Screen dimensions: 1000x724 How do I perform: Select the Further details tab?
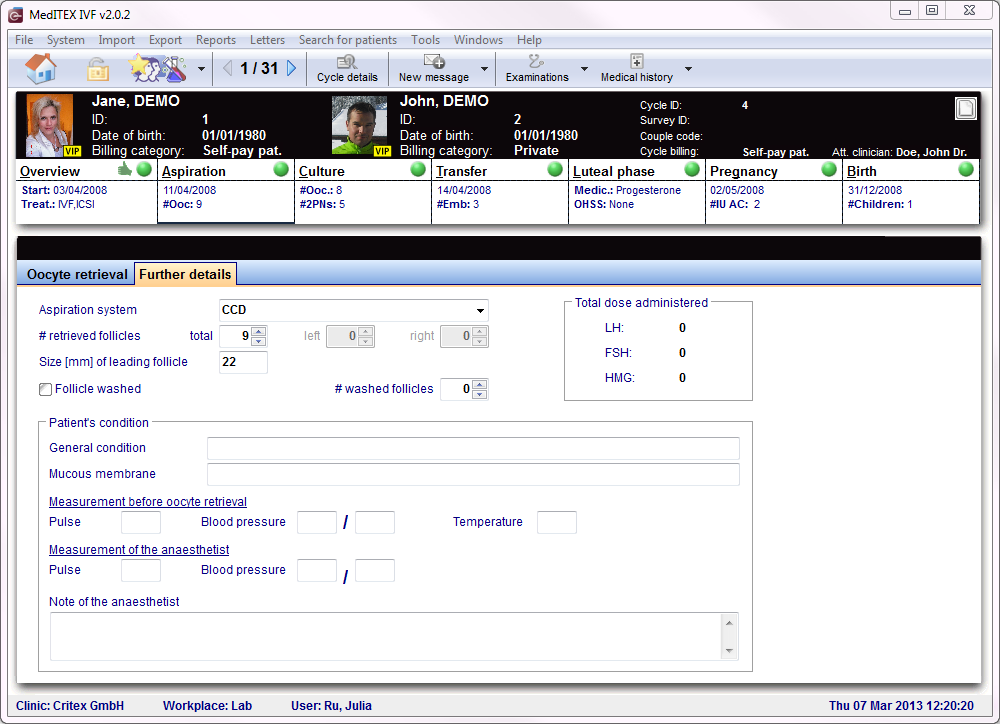[x=185, y=274]
